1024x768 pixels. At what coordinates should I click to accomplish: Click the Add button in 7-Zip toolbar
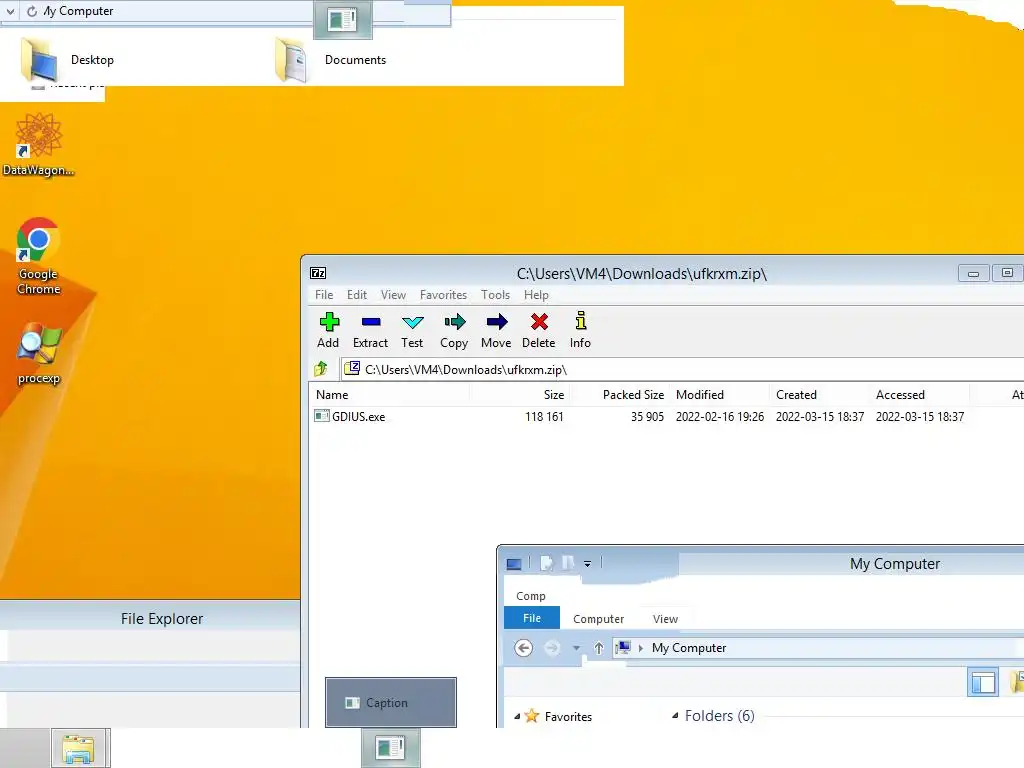pos(328,330)
